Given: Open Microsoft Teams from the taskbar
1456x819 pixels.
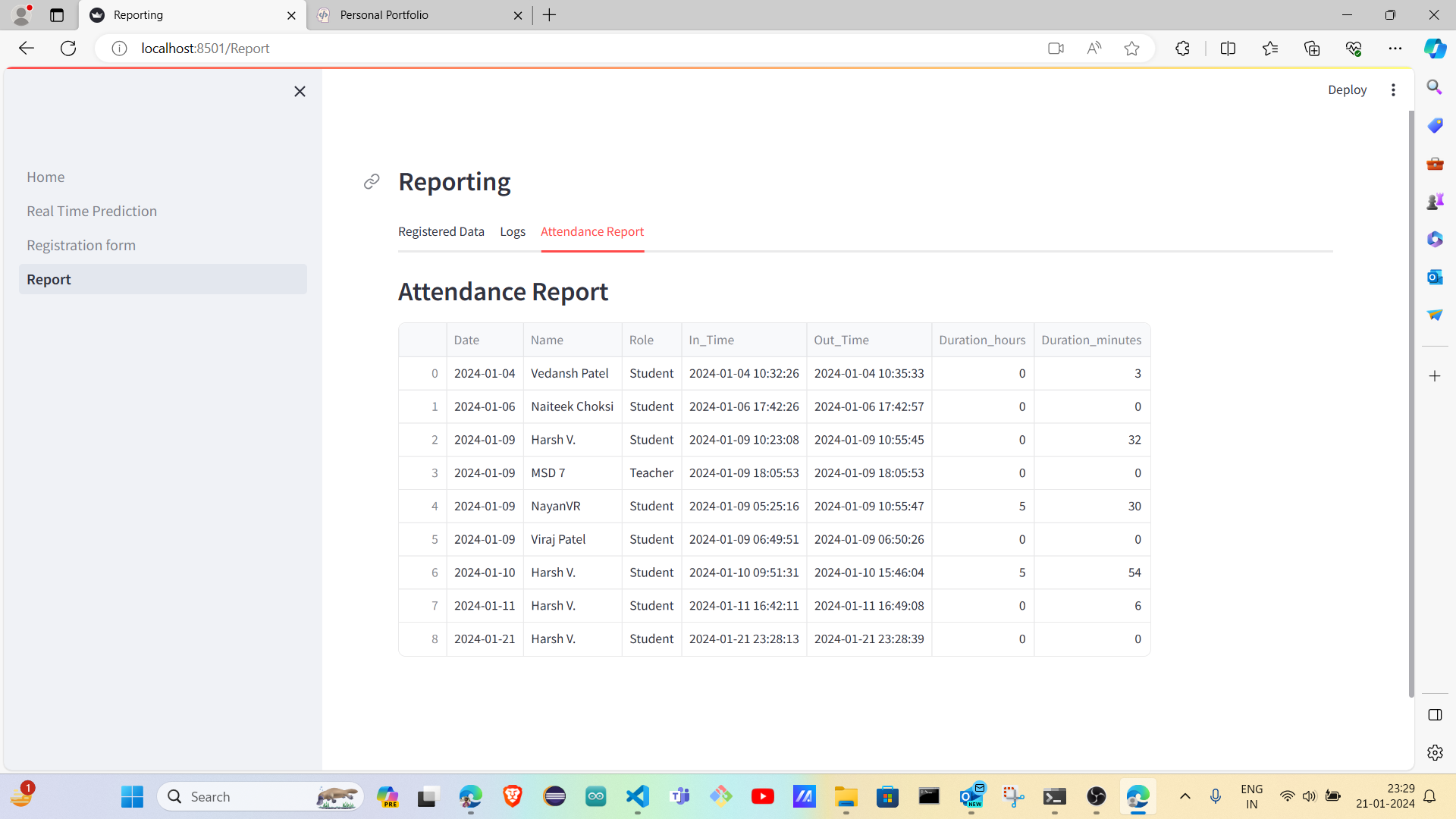Looking at the screenshot, I should (681, 796).
